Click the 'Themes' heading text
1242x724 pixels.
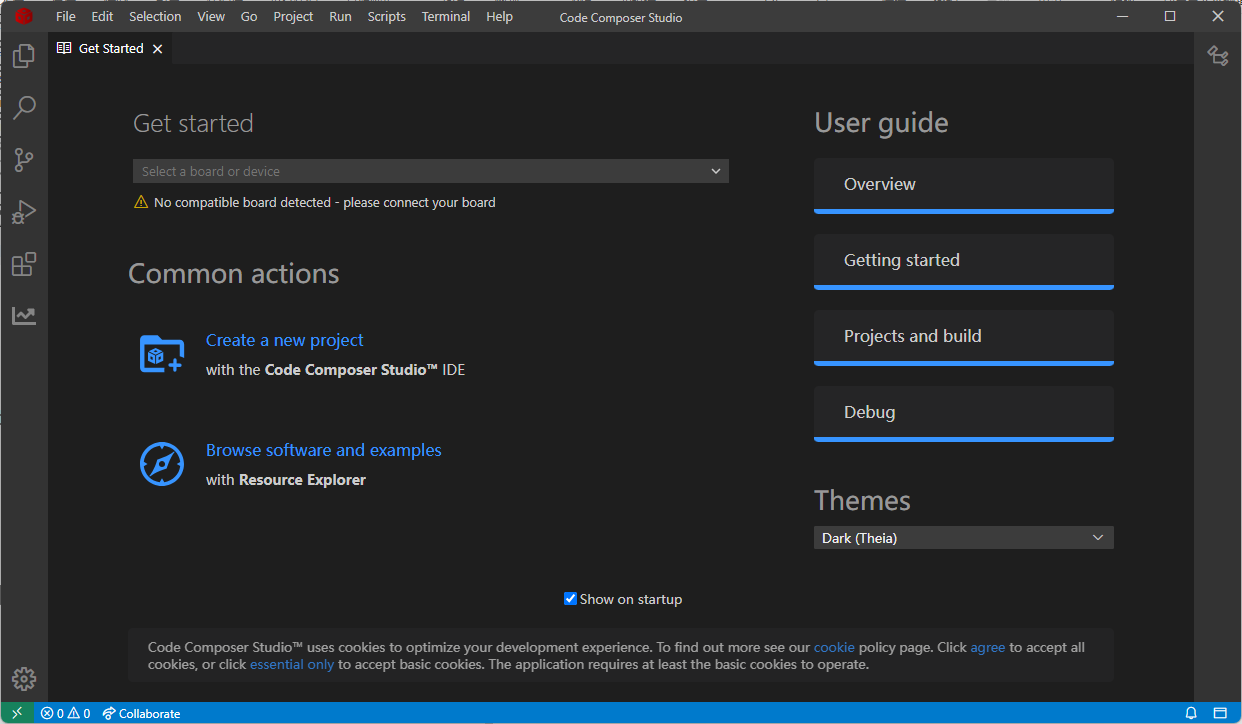click(863, 500)
